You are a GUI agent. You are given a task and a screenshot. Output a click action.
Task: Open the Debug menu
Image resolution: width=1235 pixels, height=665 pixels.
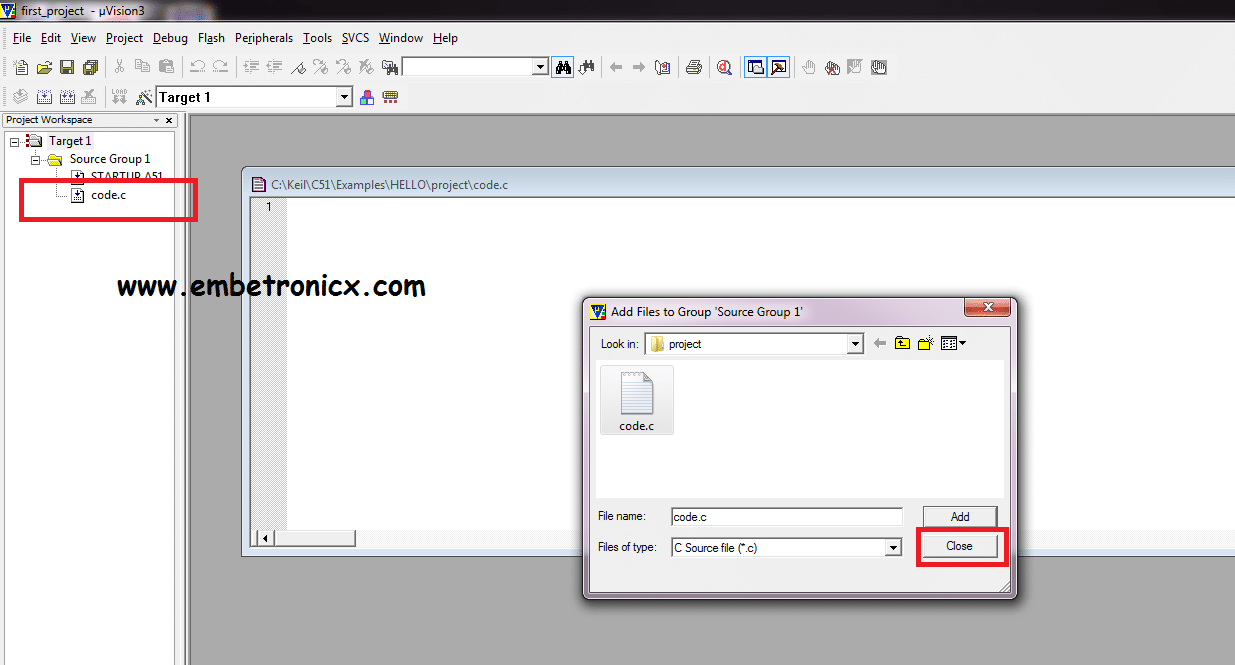(170, 38)
